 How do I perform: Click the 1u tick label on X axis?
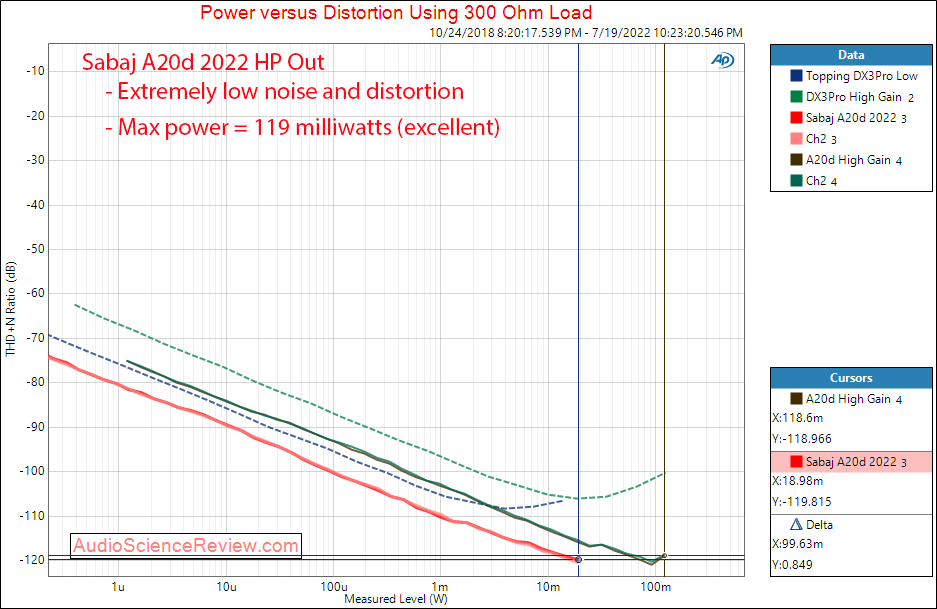point(118,587)
